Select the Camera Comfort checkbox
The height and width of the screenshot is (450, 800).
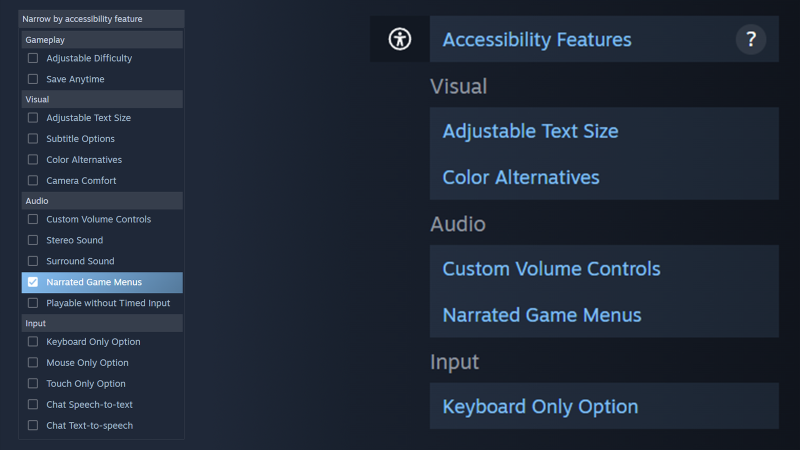pos(33,181)
